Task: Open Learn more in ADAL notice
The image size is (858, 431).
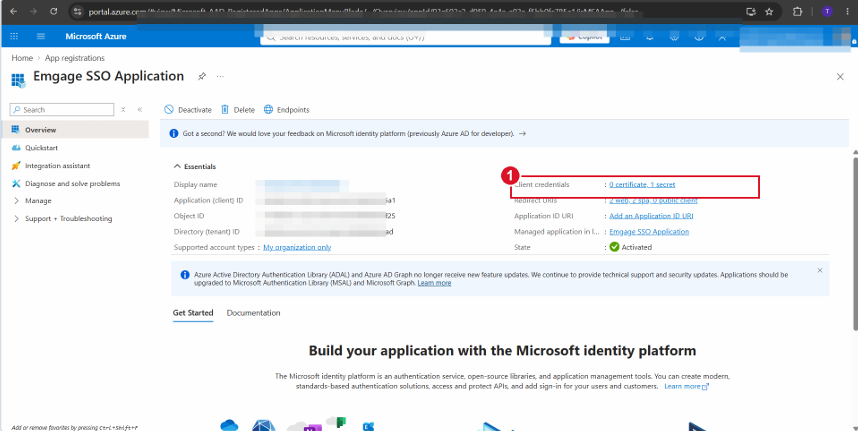Action: pos(434,283)
